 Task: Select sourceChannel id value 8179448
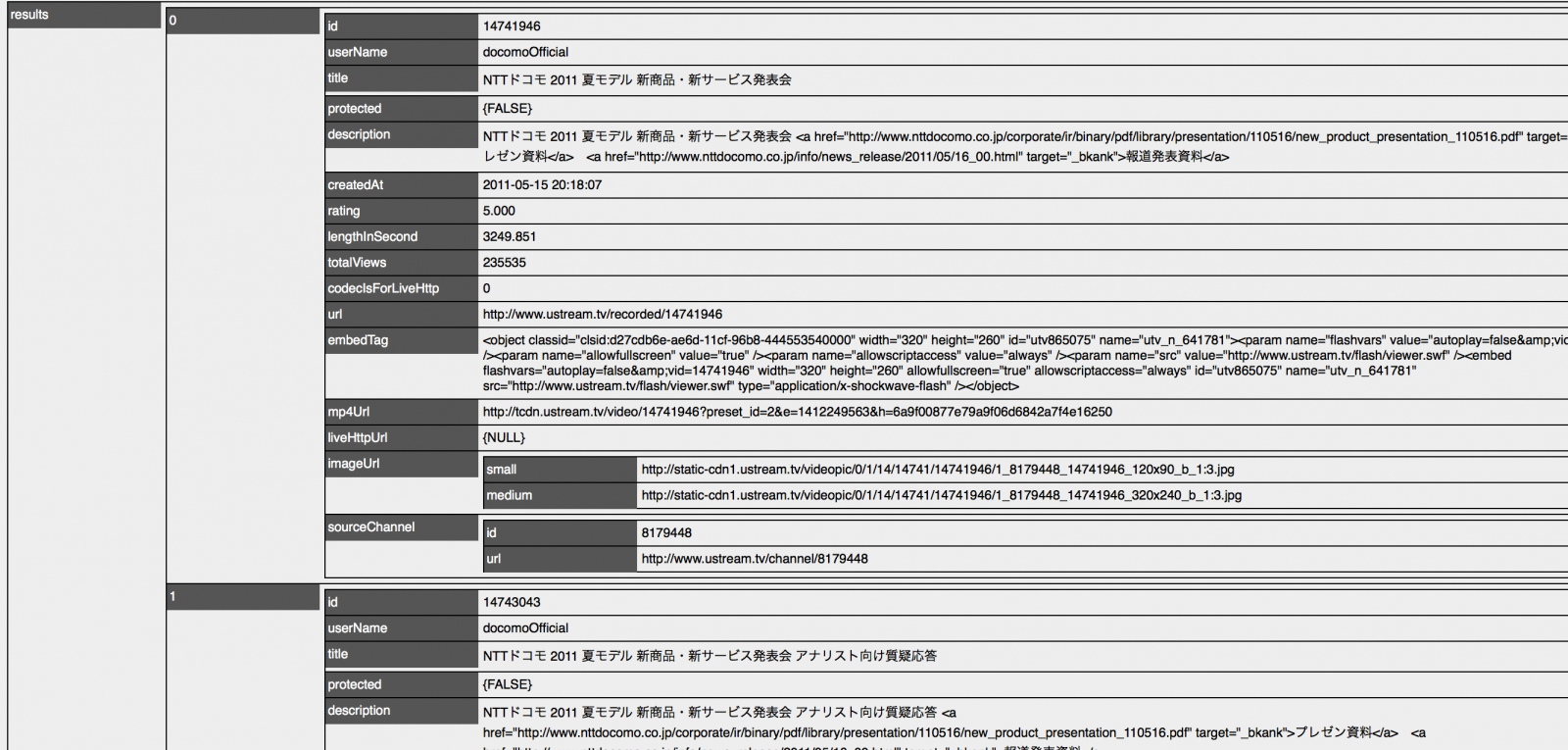pyautogui.click(x=666, y=533)
